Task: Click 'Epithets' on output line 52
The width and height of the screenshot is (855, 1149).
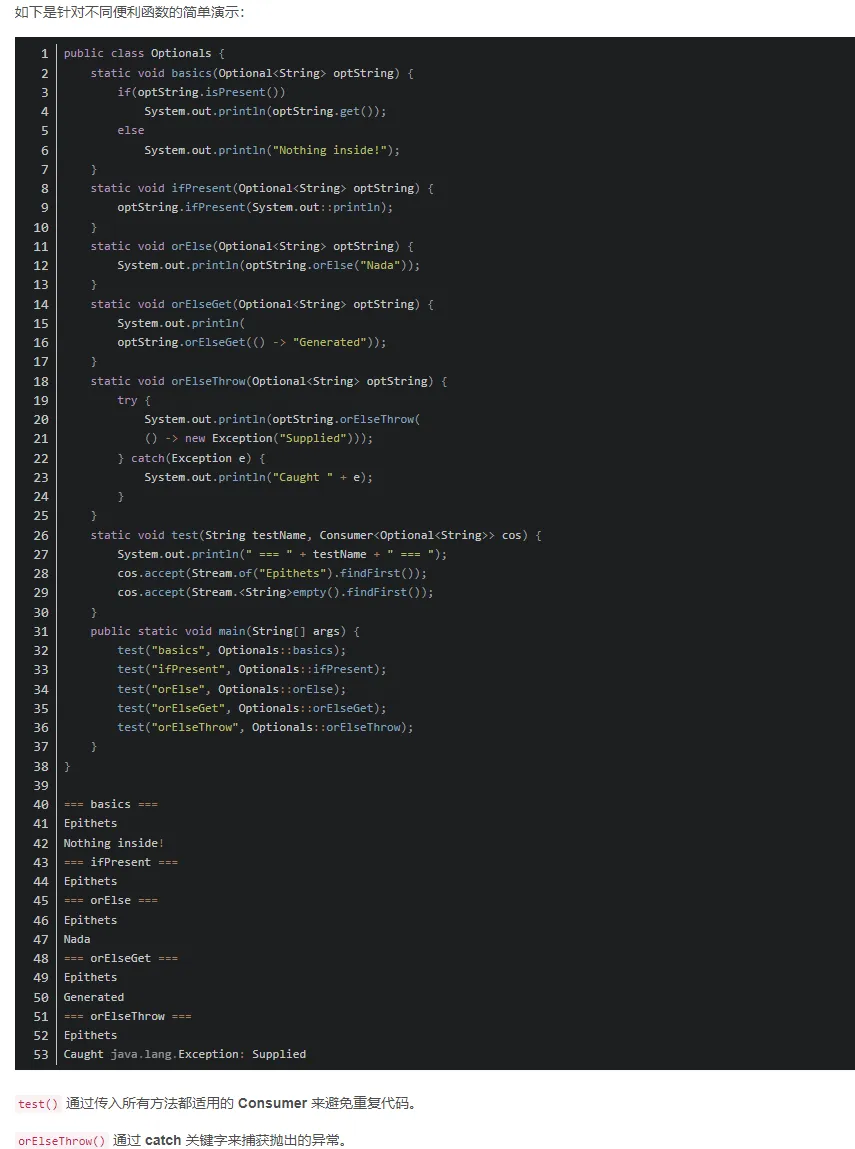Action: 90,1035
